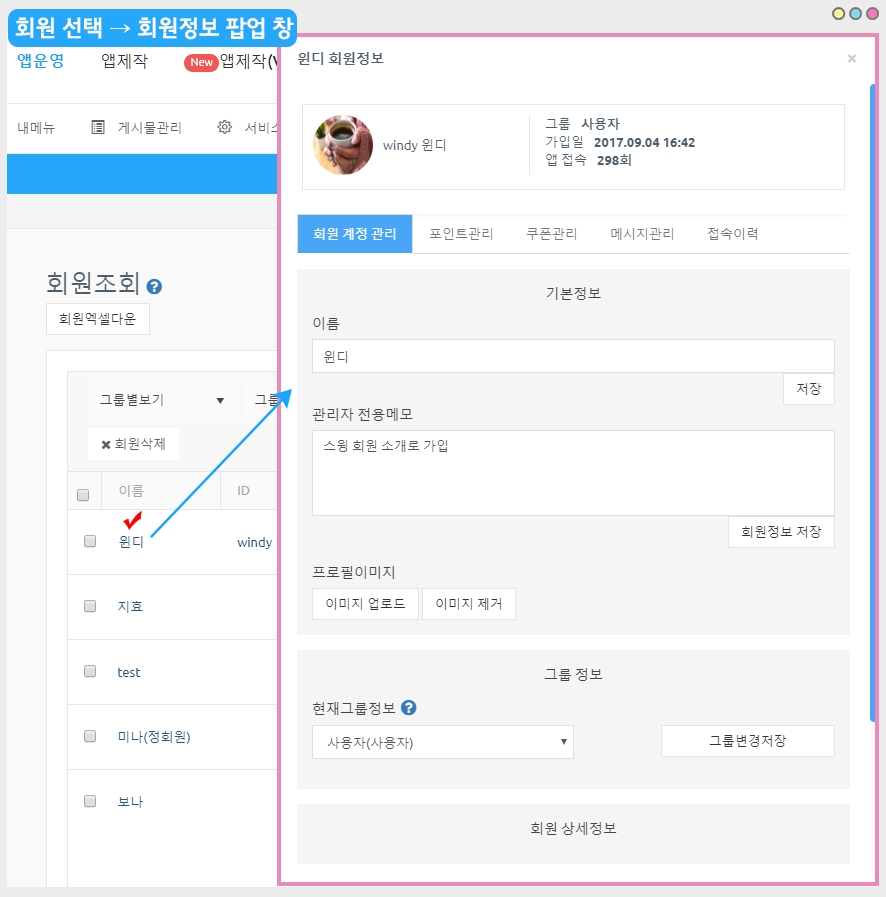Open the 그룹별보기 dropdown
This screenshot has height=897, width=886.
pyautogui.click(x=161, y=400)
